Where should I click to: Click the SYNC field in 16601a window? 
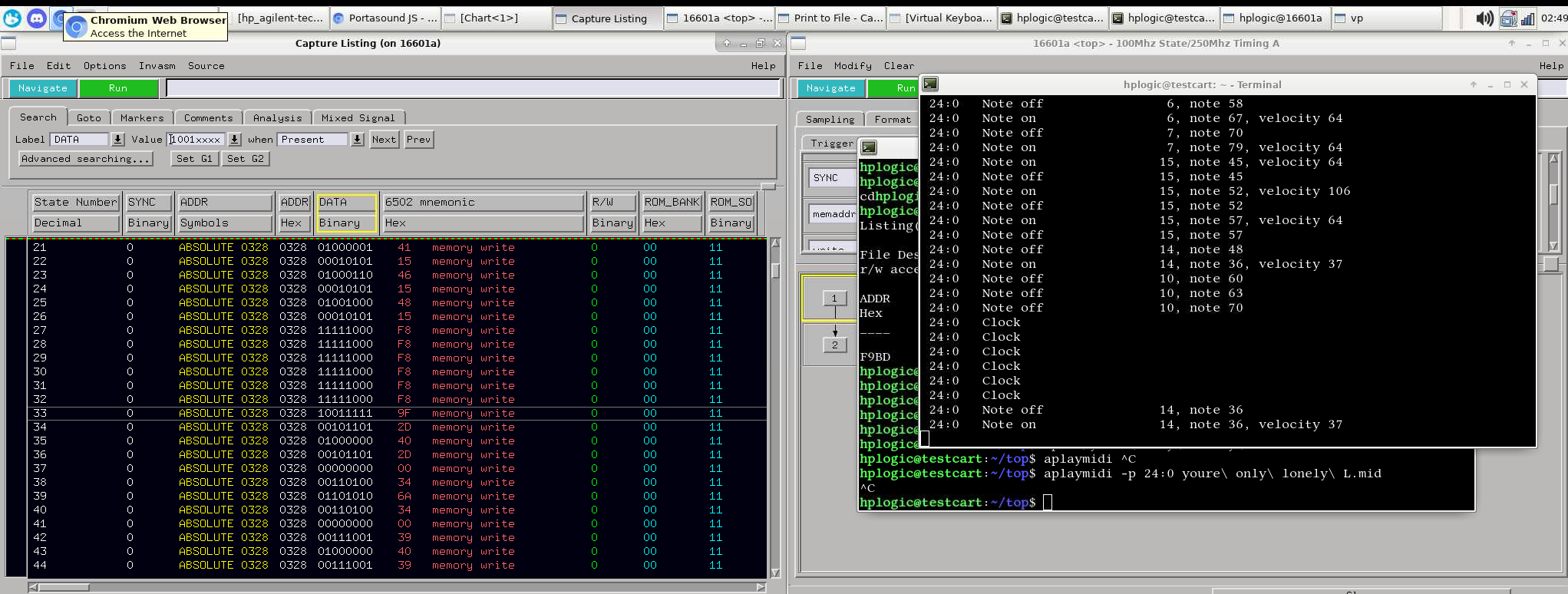pyautogui.click(x=834, y=177)
